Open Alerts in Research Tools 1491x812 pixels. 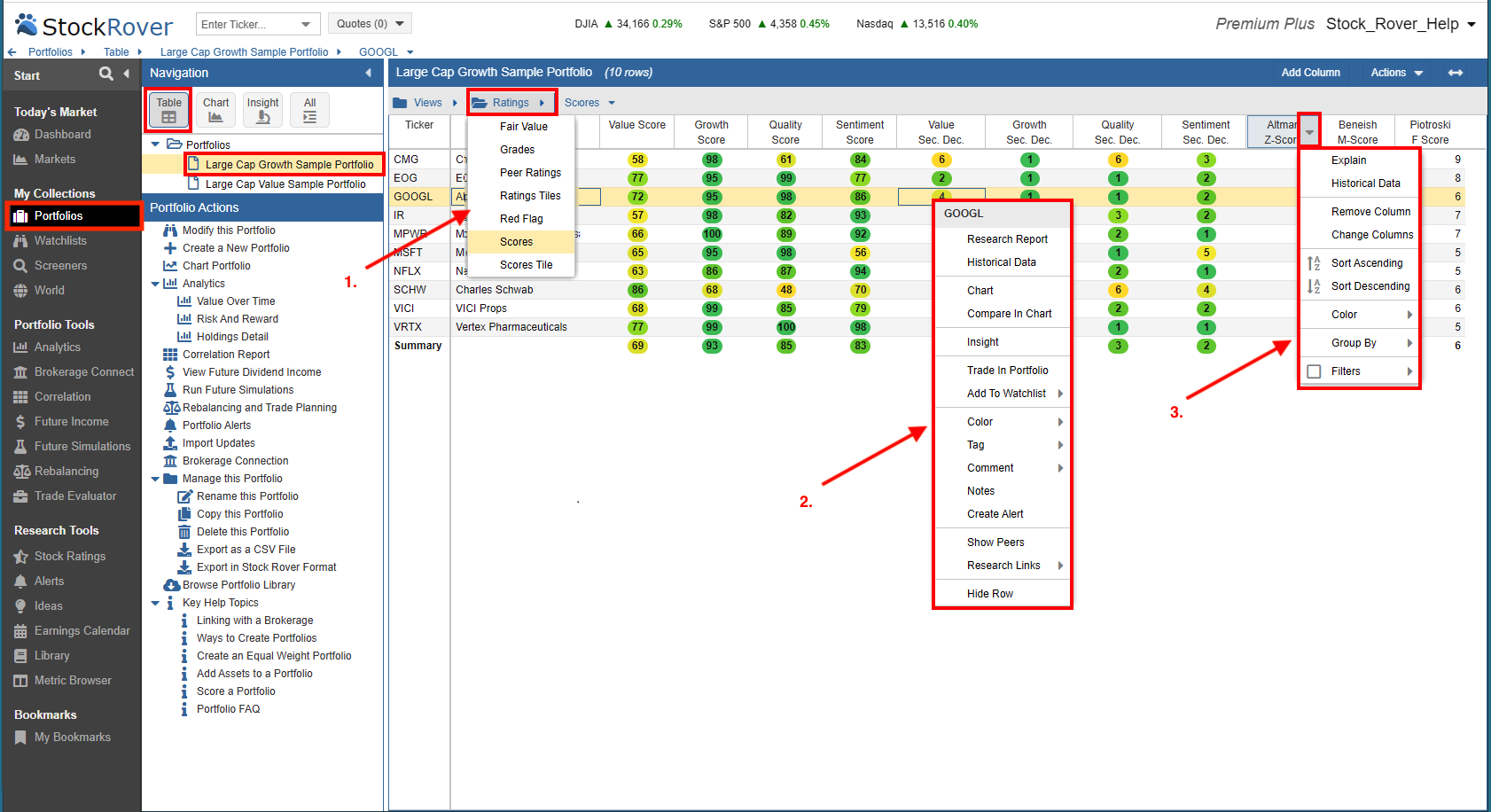pyautogui.click(x=49, y=582)
